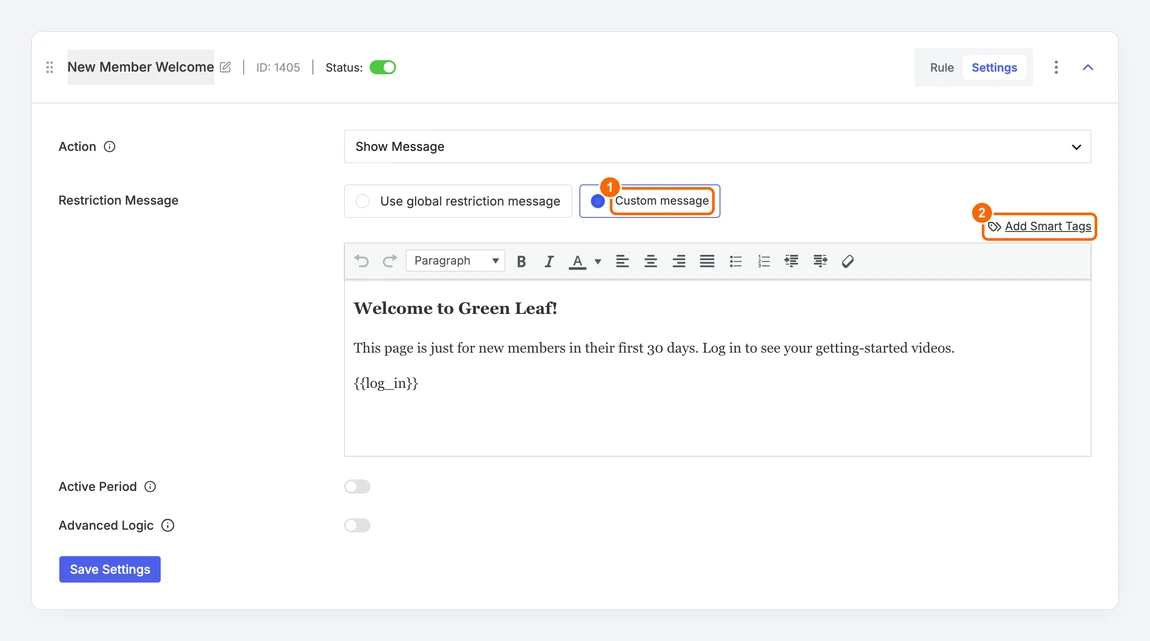Switch to the Settings tab

[994, 67]
